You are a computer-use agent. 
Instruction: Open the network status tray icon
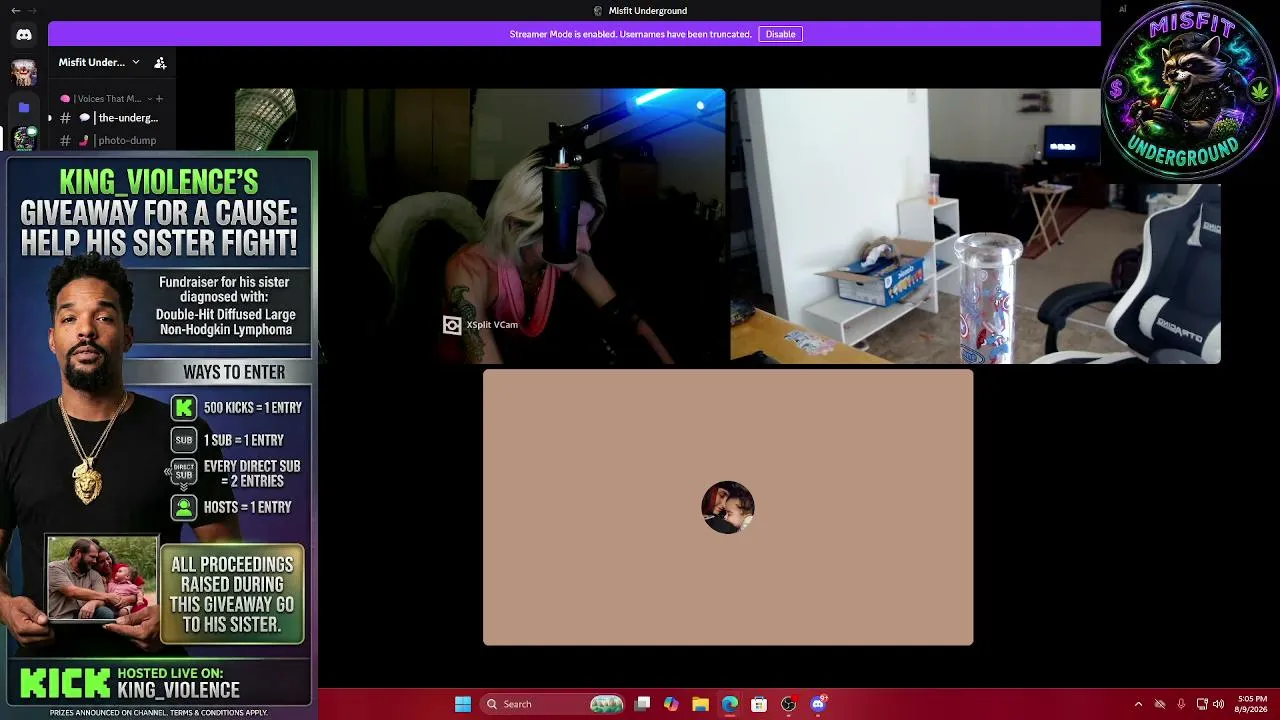1202,704
